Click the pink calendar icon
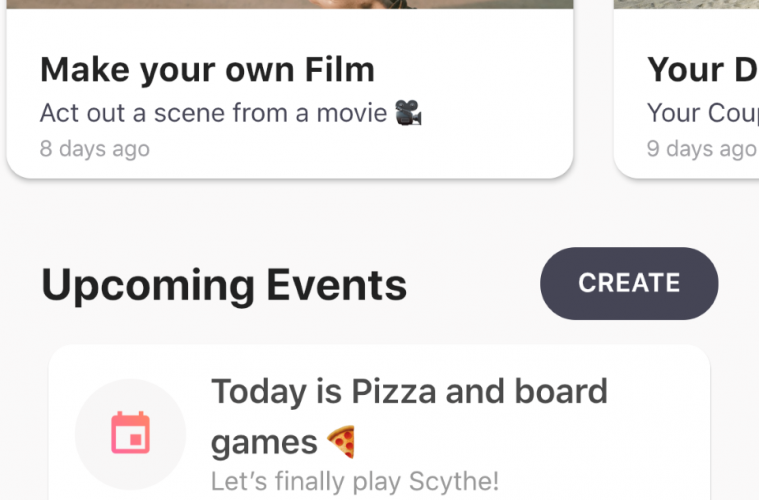This screenshot has width=759, height=500. [130, 434]
